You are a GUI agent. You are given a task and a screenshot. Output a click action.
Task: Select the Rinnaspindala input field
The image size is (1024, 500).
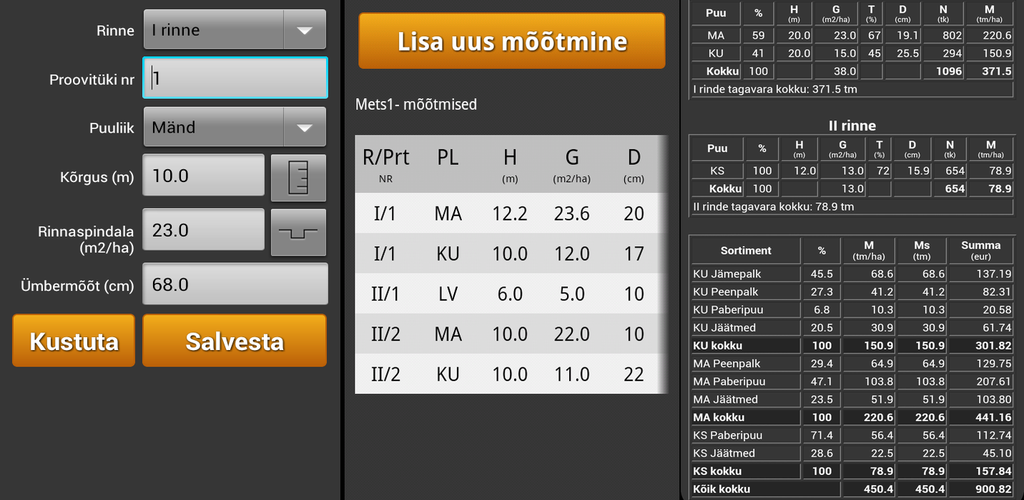click(204, 230)
